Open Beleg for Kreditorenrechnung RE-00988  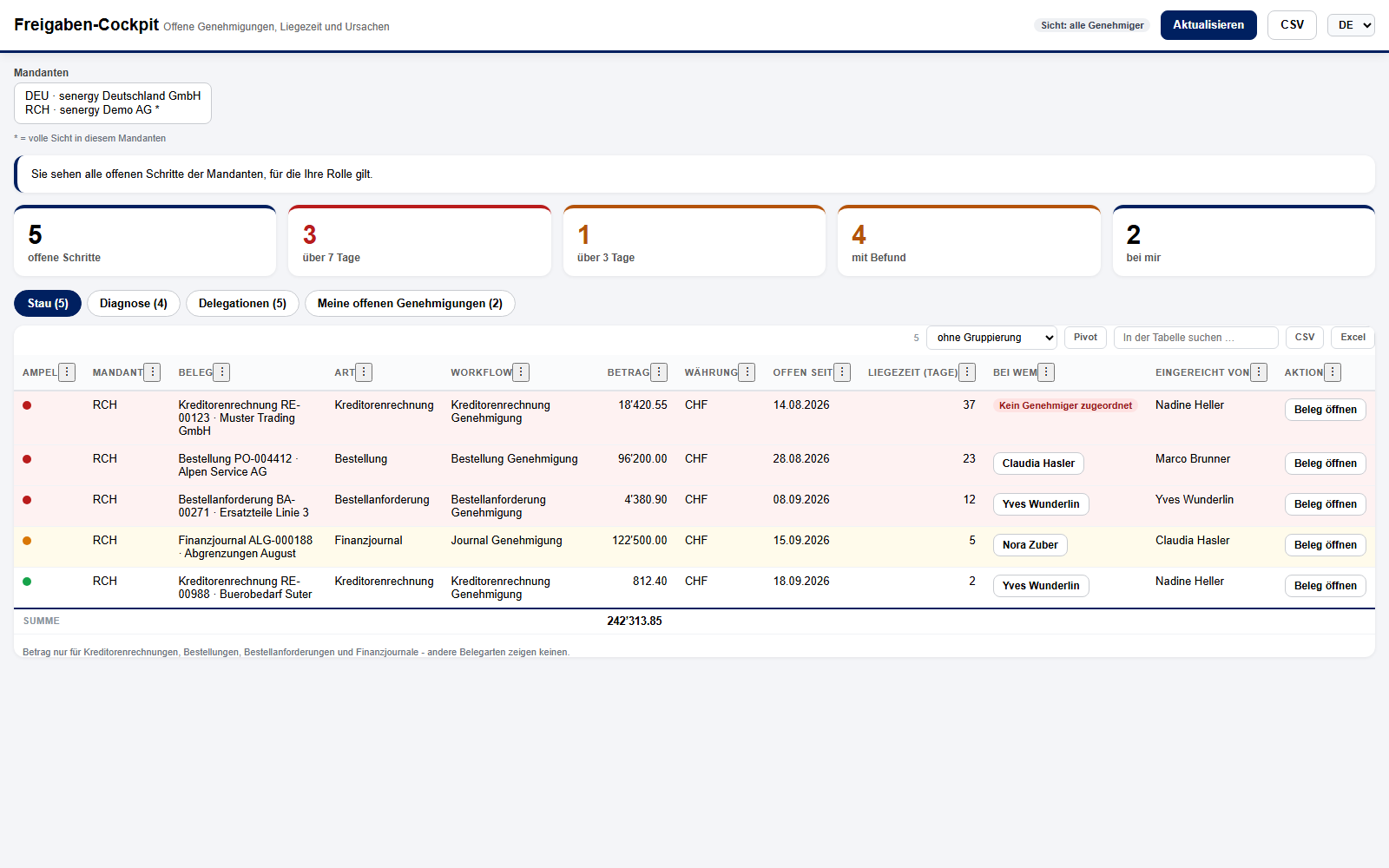(x=1325, y=586)
